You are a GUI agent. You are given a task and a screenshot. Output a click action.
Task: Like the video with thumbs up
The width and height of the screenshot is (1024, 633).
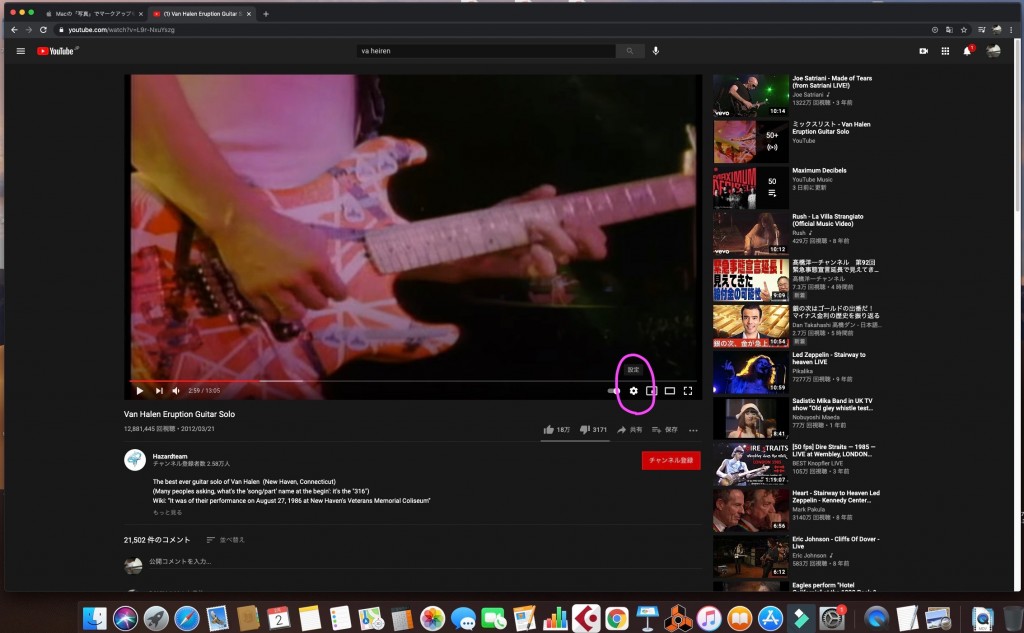coord(549,430)
